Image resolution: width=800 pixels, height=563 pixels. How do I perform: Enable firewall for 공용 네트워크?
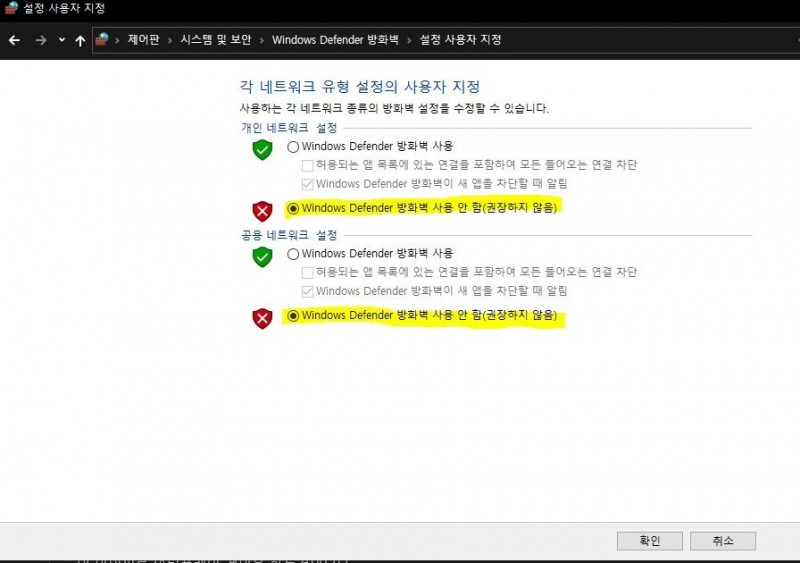[x=293, y=254]
